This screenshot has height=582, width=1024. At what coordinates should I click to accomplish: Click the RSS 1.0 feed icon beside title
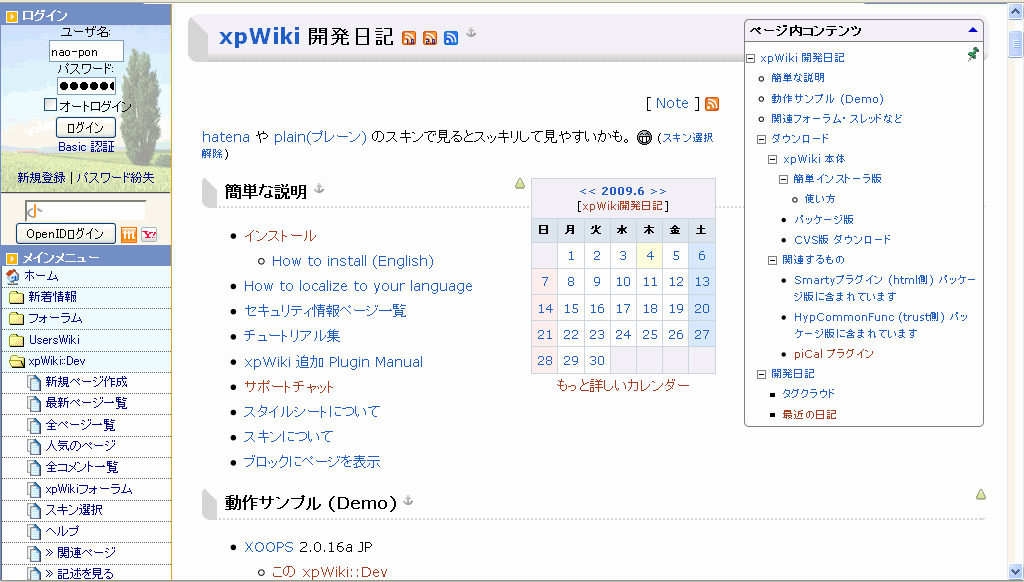[x=409, y=38]
